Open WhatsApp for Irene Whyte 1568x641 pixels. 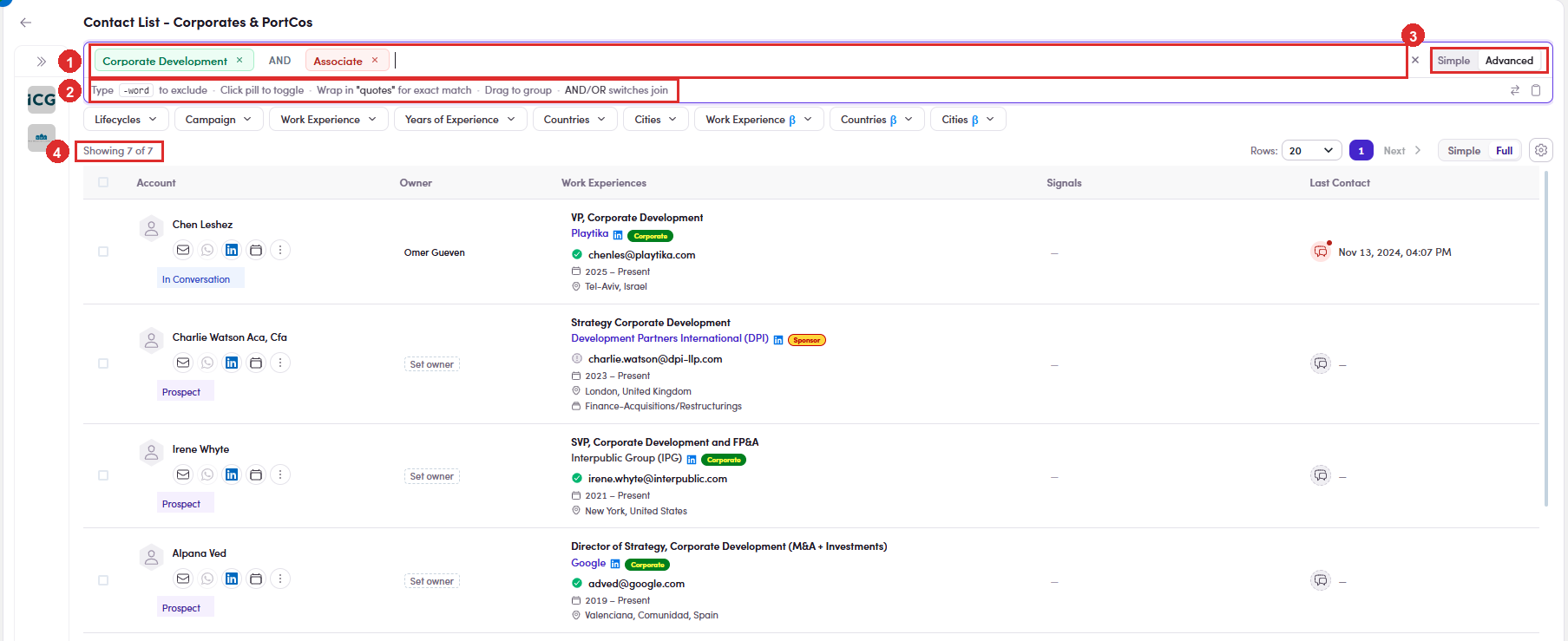pos(207,474)
